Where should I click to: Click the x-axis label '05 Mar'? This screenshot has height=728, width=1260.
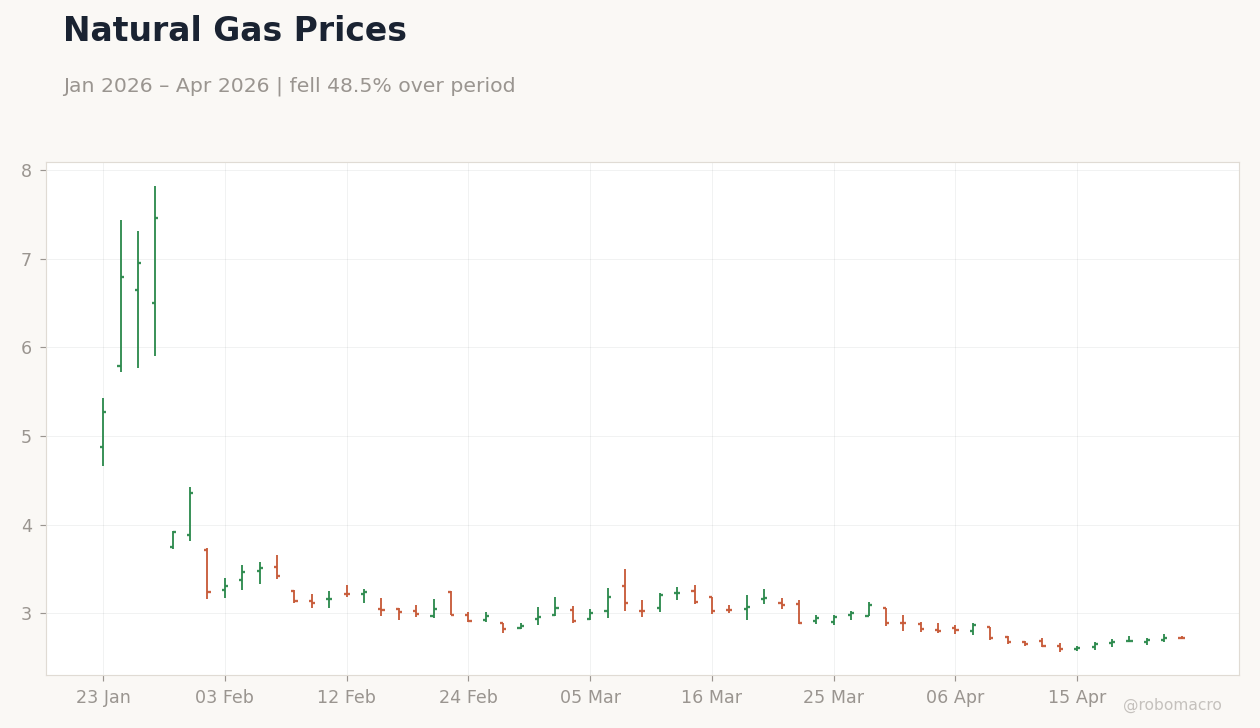click(x=590, y=698)
